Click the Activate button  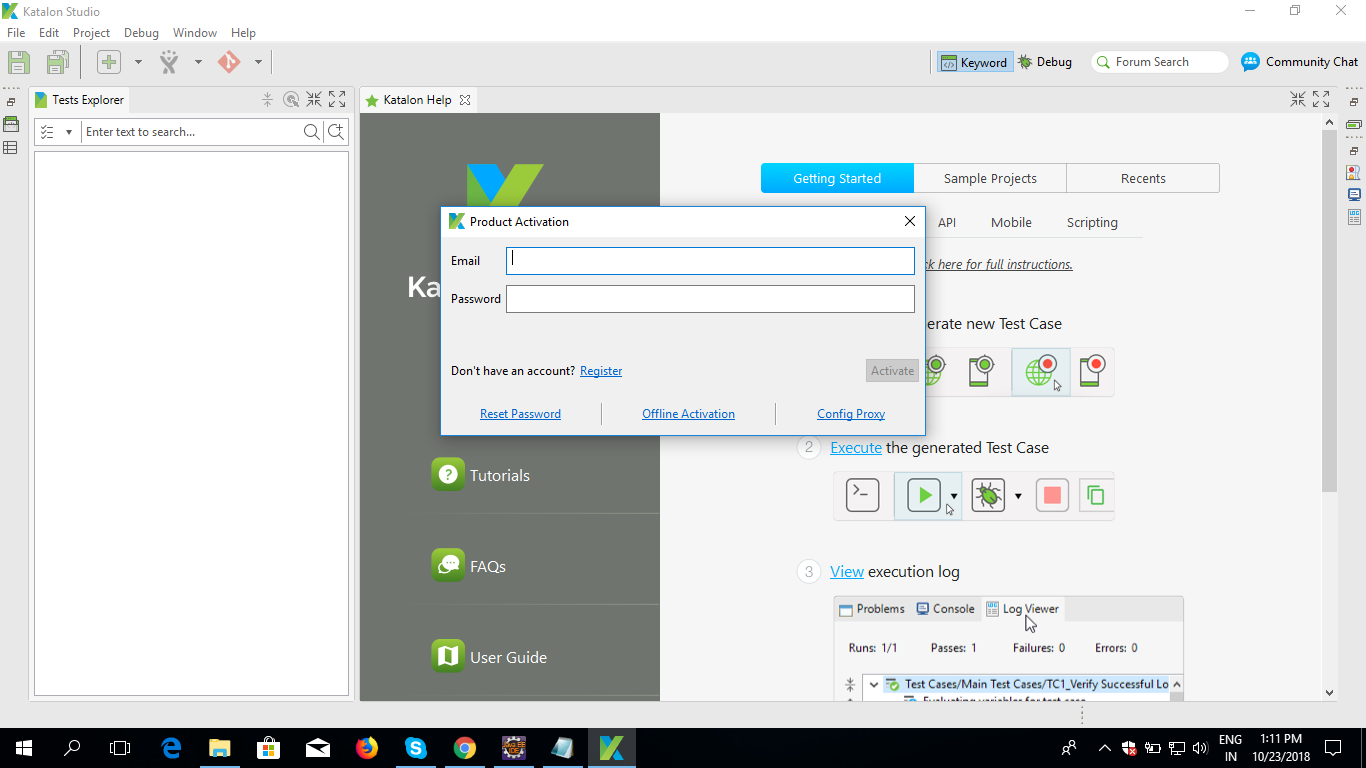pos(892,371)
